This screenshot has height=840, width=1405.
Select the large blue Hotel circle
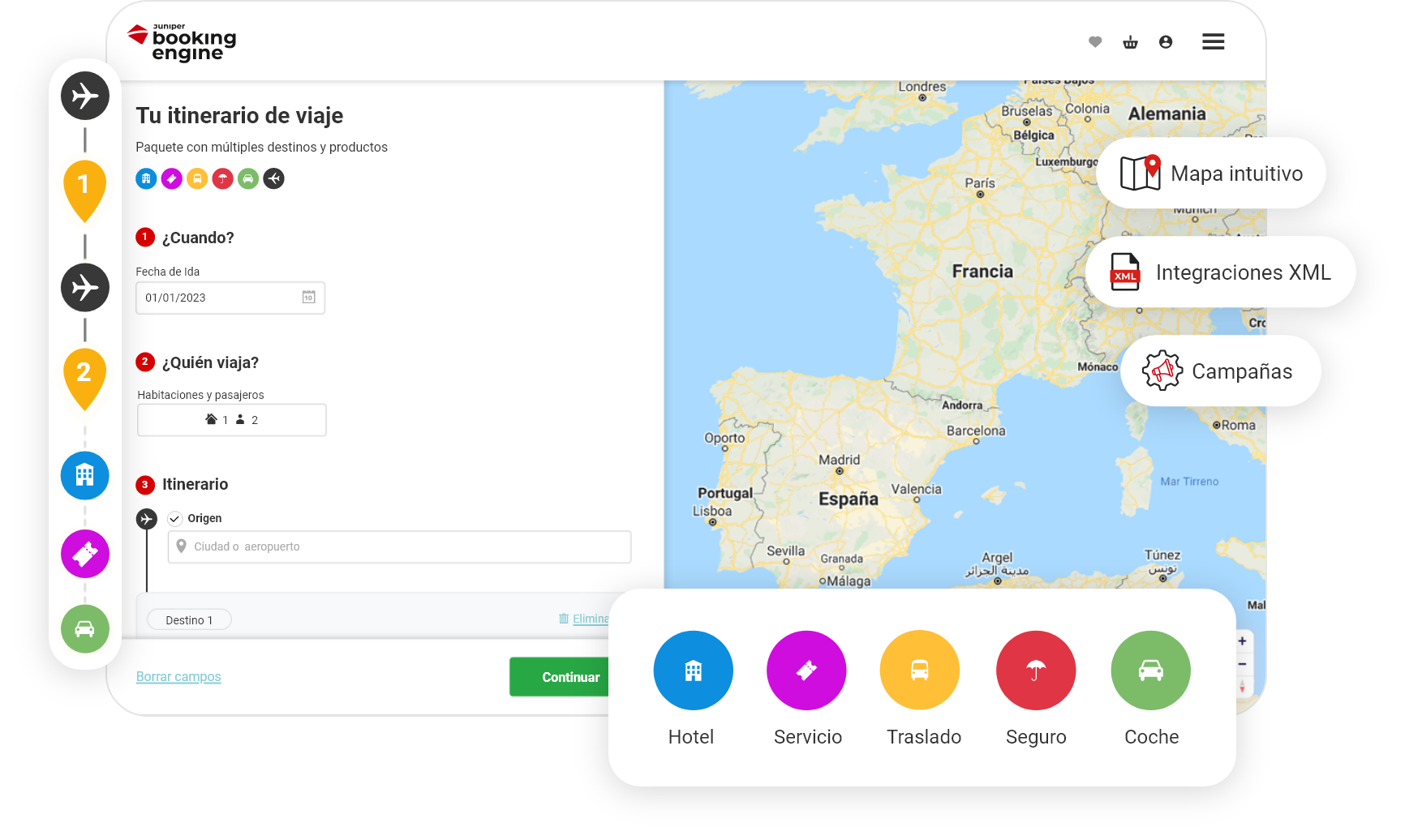pos(693,671)
